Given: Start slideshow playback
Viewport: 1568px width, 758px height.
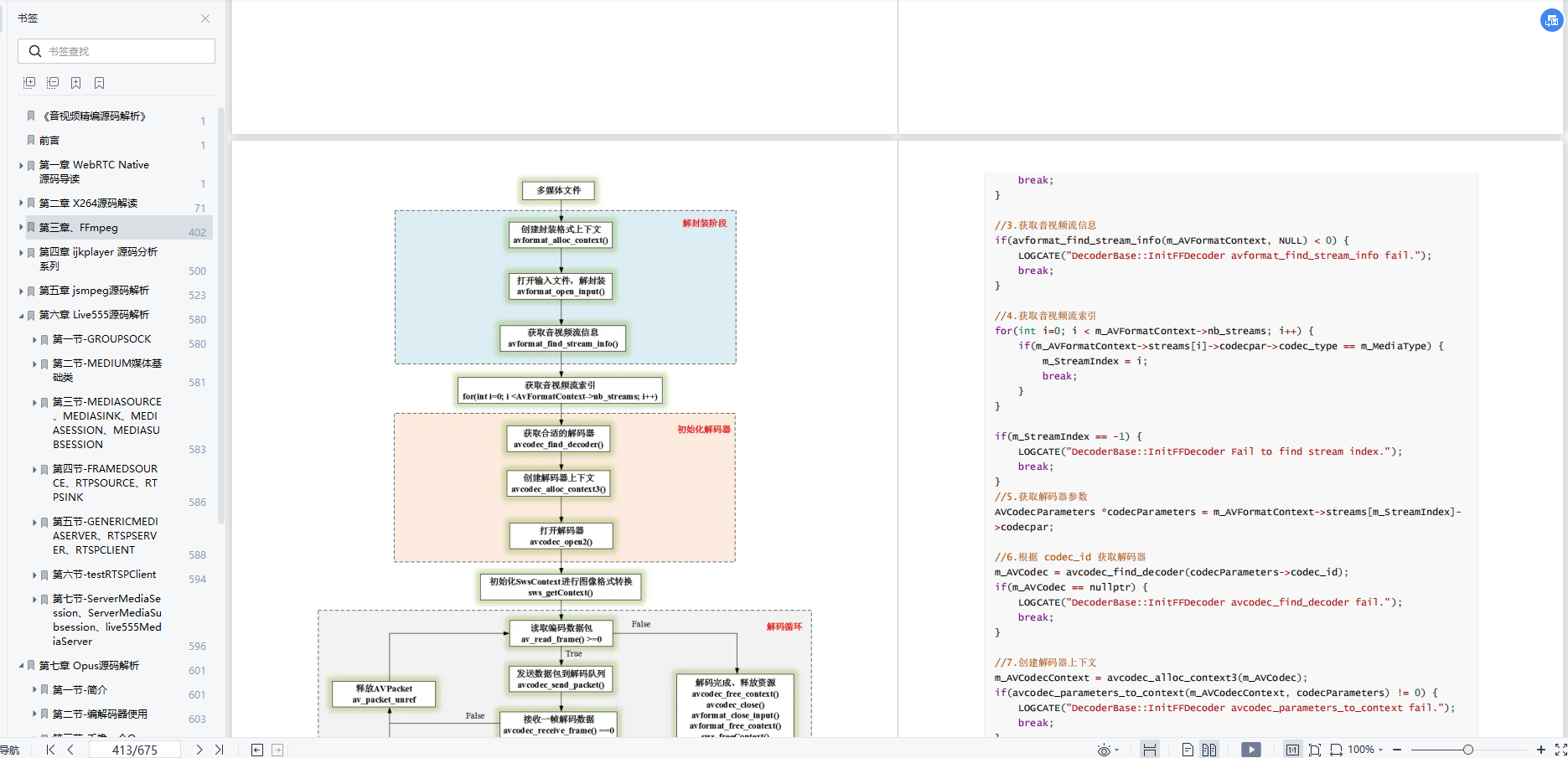Looking at the screenshot, I should [x=1250, y=750].
